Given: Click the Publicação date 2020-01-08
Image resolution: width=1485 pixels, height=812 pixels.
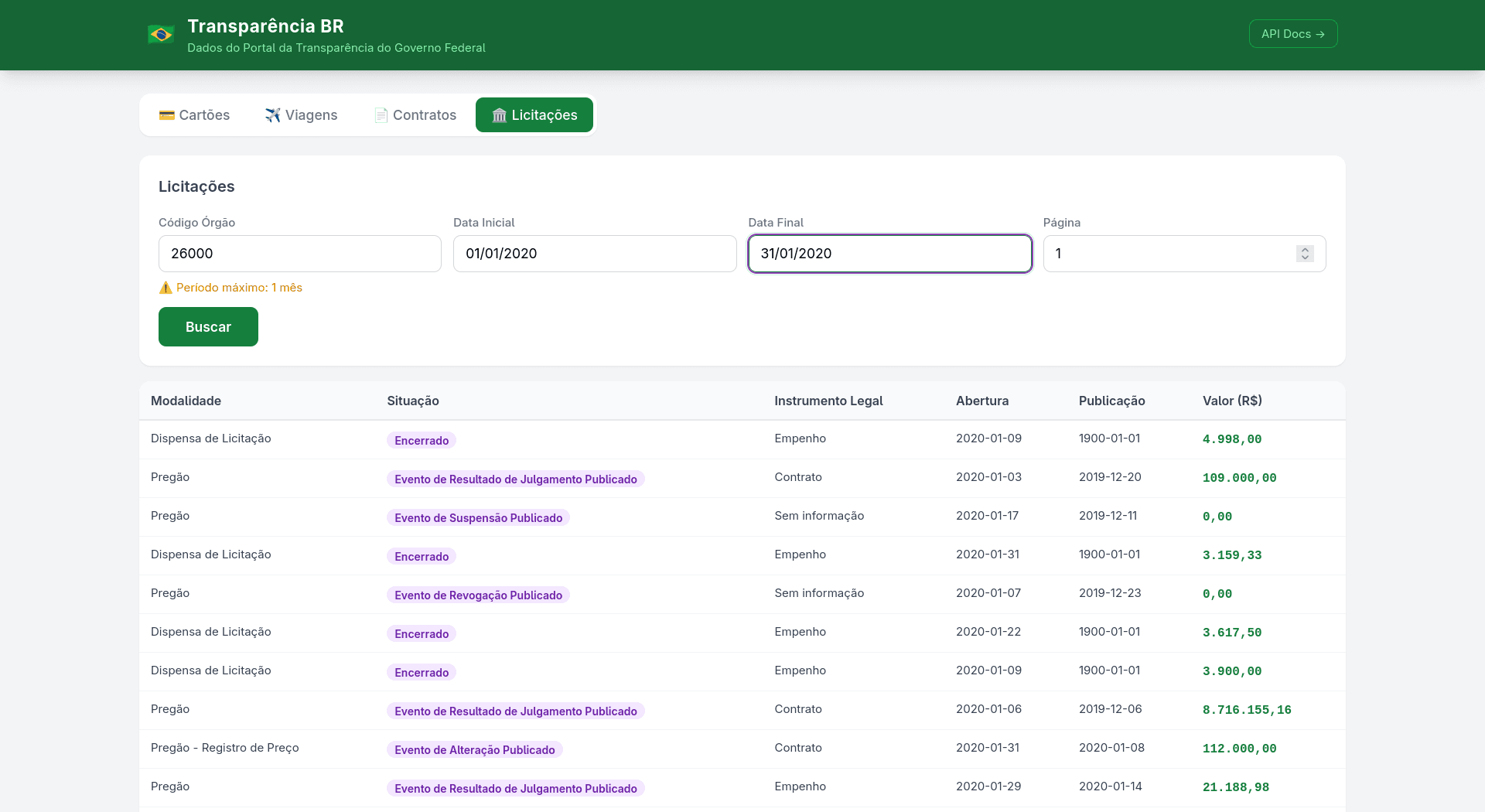Looking at the screenshot, I should tap(1112, 748).
